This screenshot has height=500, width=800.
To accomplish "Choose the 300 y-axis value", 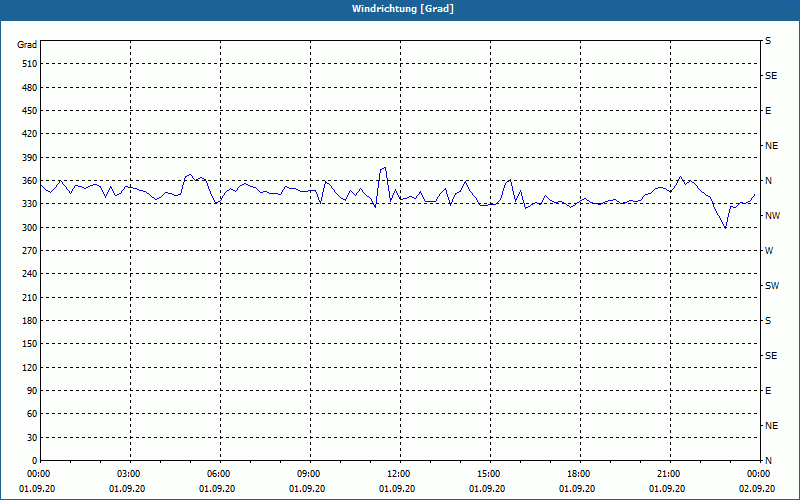I will (30, 228).
